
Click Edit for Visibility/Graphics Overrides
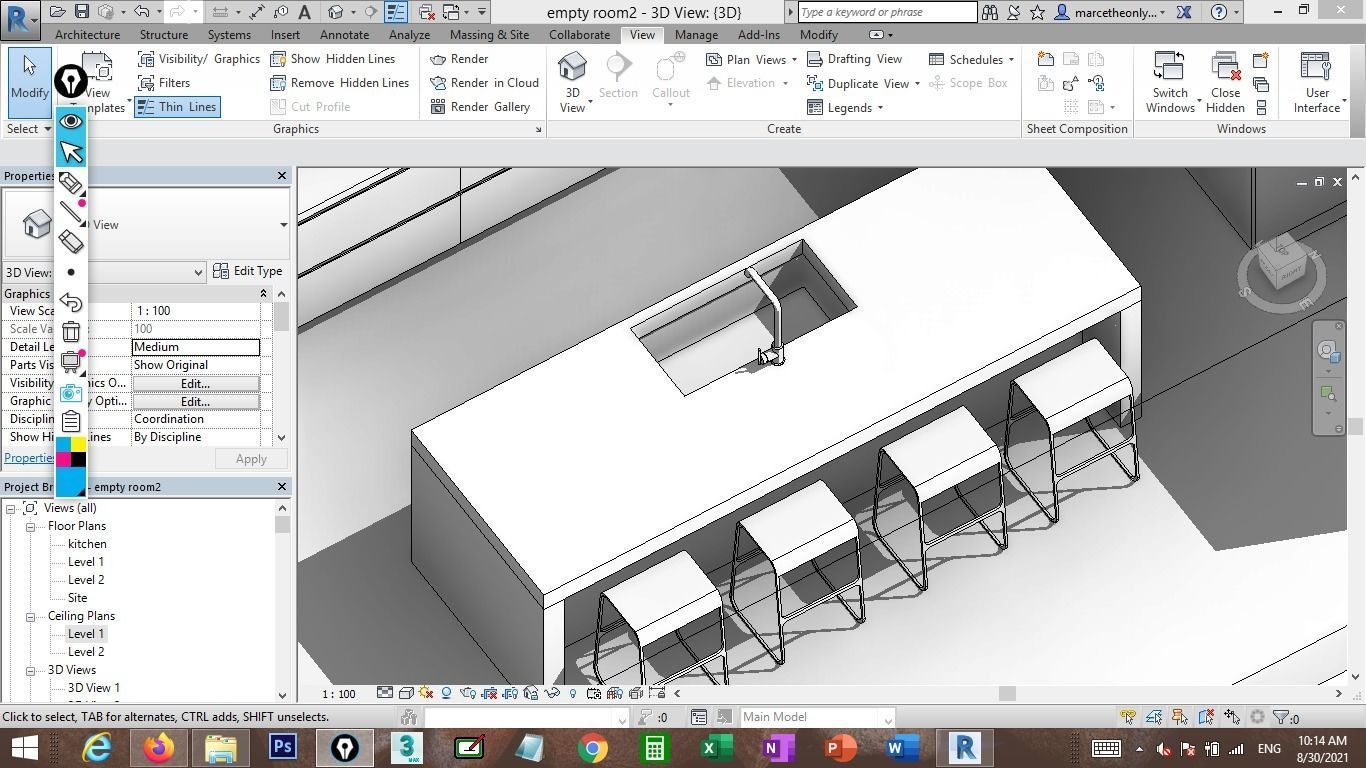point(195,383)
